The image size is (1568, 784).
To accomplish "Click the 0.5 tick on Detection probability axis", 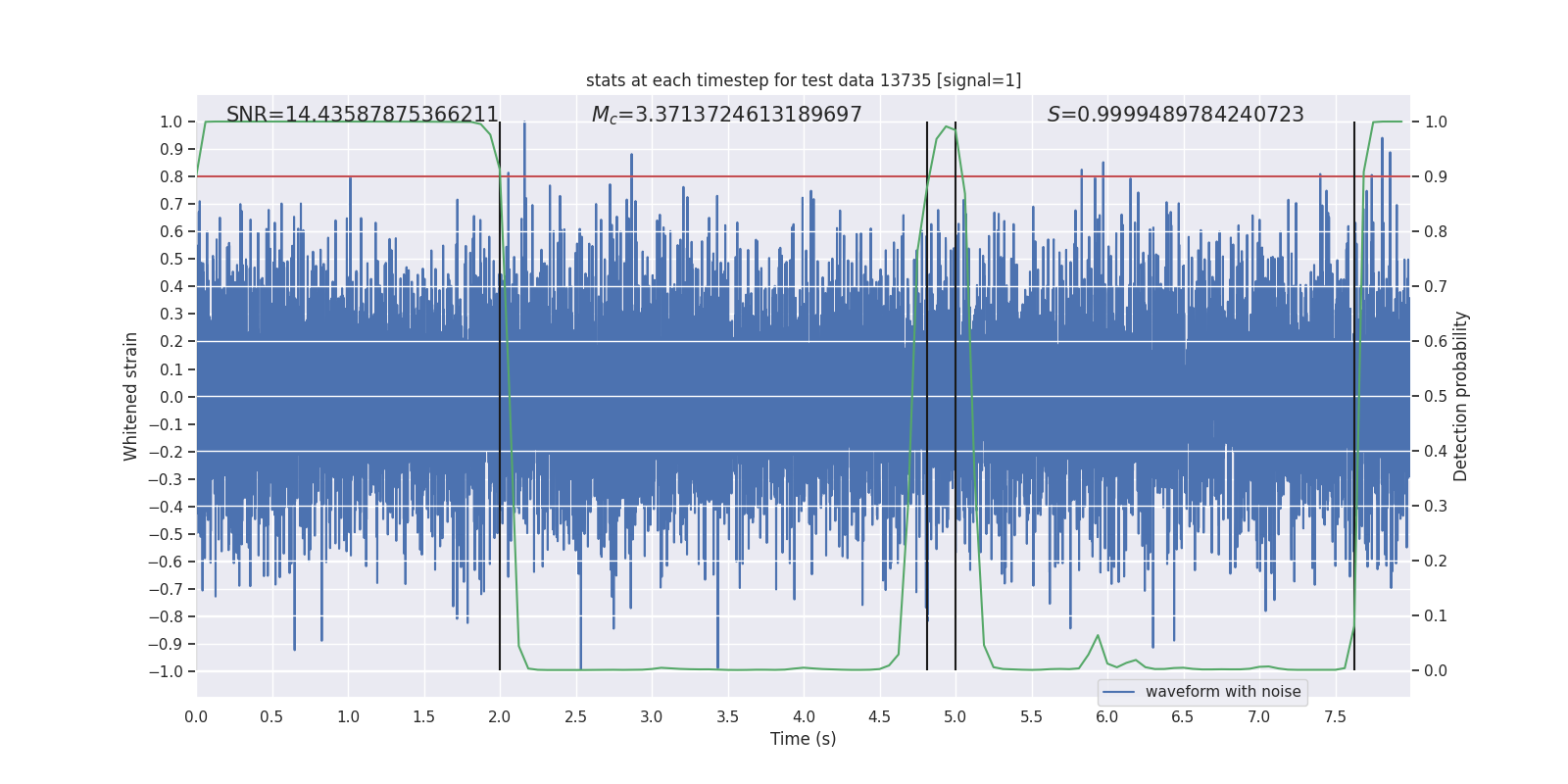I will (x=1436, y=397).
